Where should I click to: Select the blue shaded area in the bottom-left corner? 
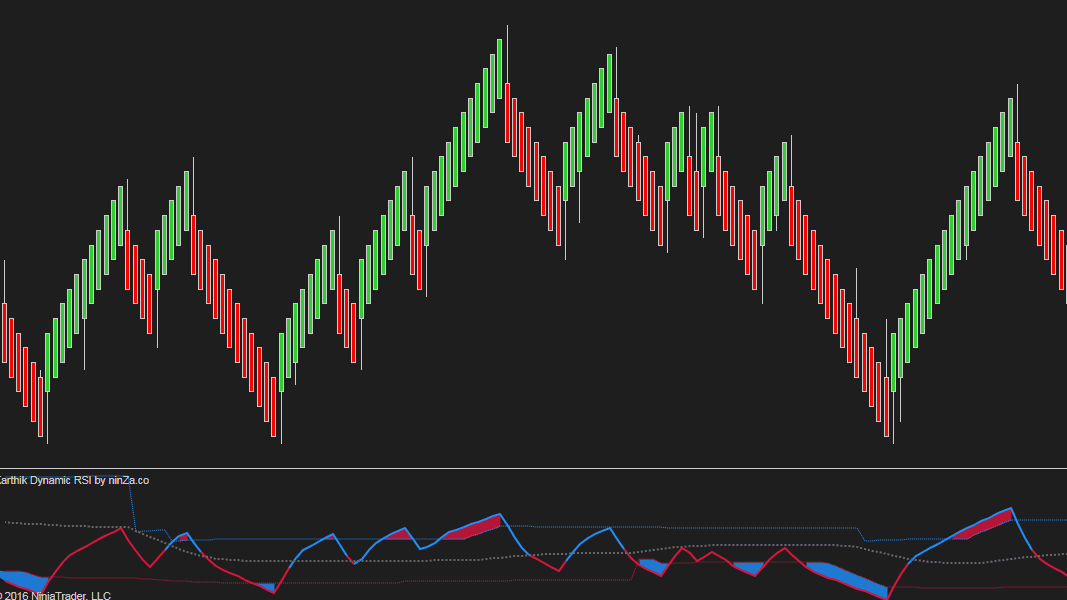click(25, 579)
